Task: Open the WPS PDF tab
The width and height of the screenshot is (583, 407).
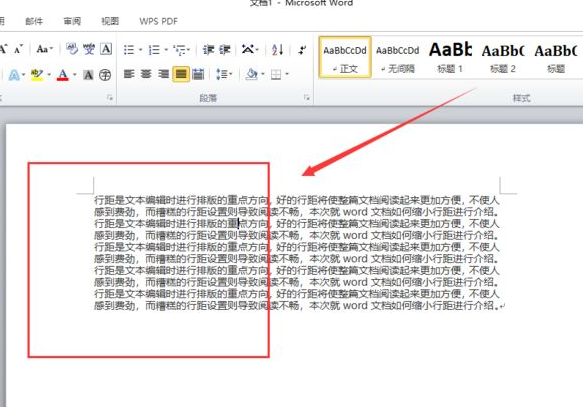Action: pyautogui.click(x=158, y=21)
